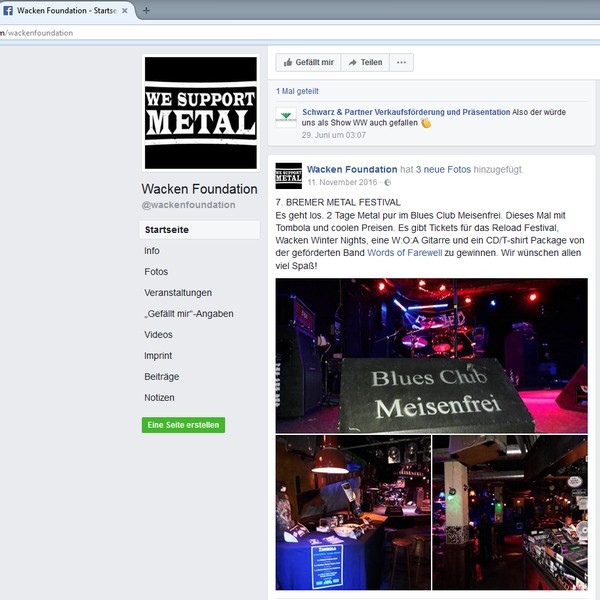
Task: Click the Gefällt mir like button
Action: pyautogui.click(x=308, y=62)
